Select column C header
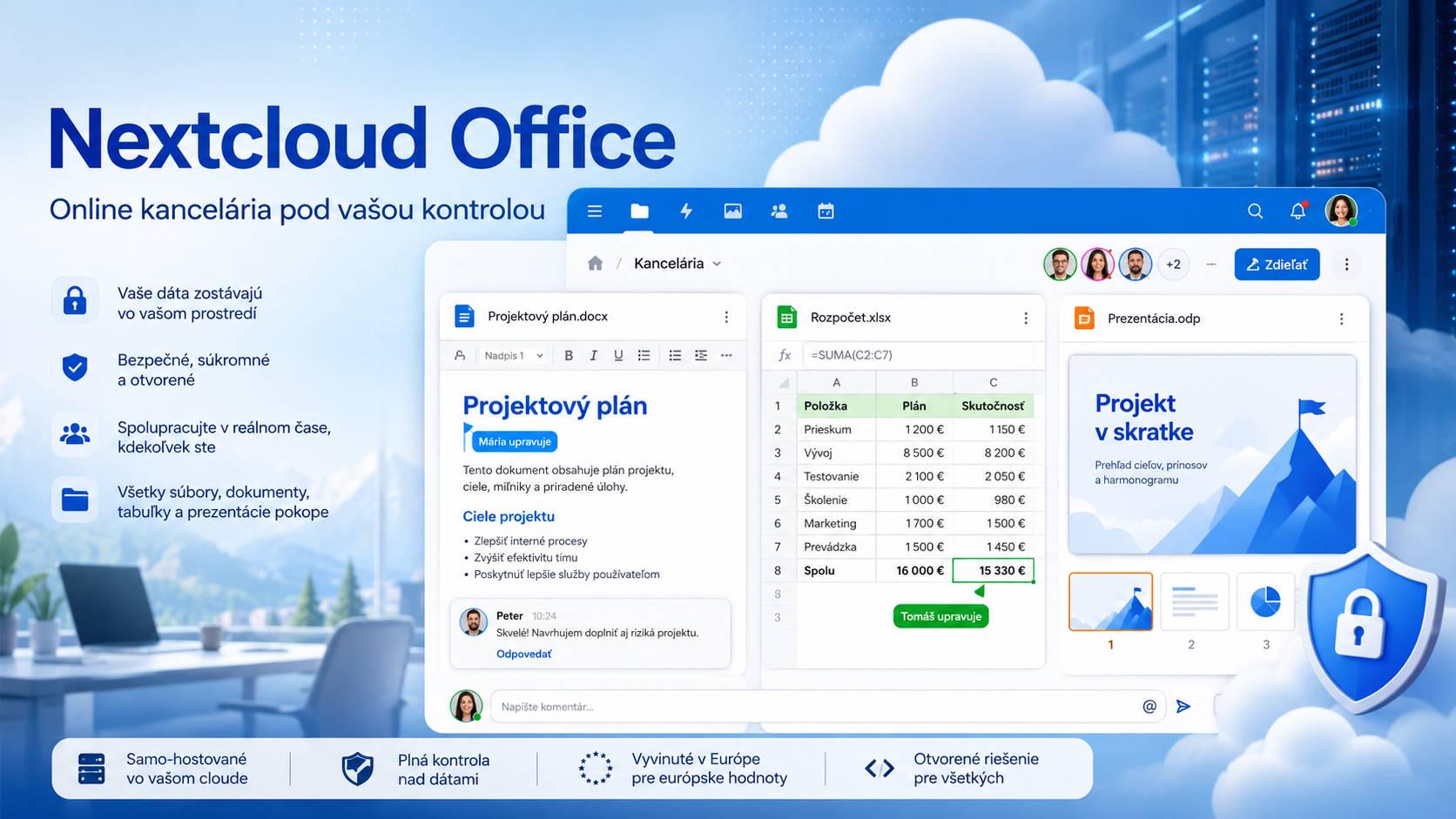This screenshot has width=1456, height=819. tap(994, 382)
